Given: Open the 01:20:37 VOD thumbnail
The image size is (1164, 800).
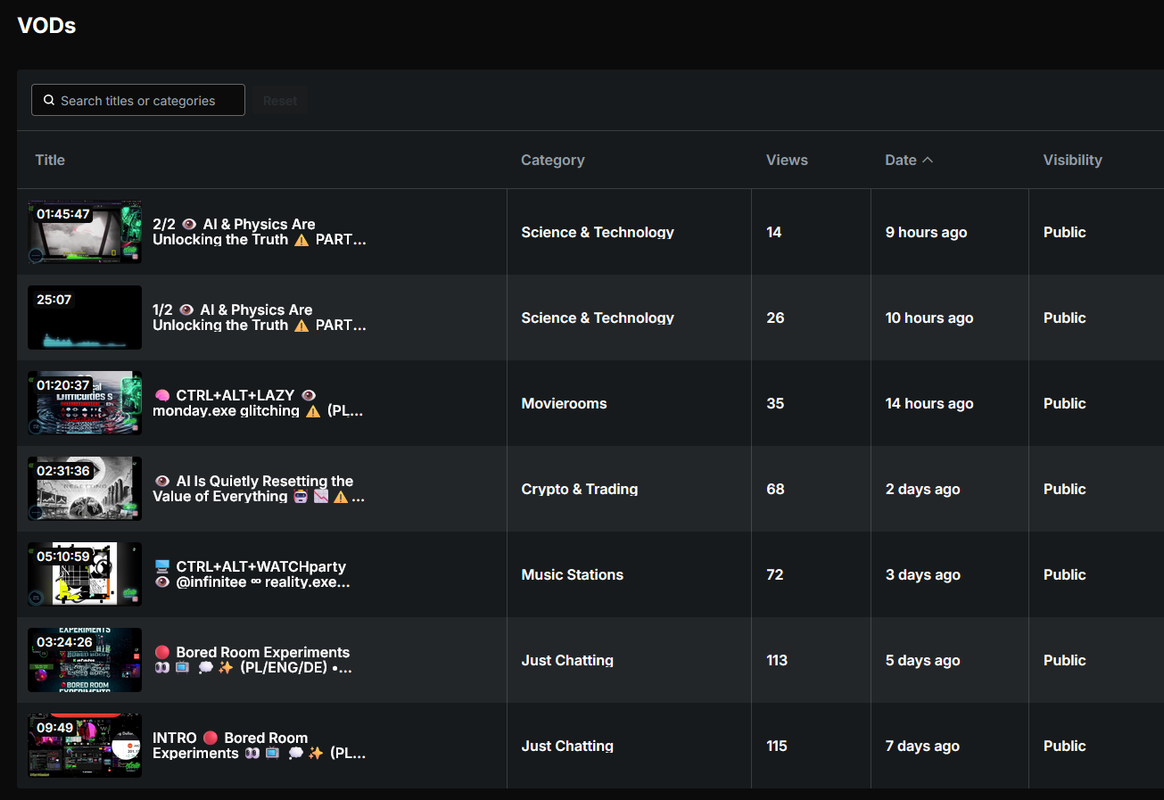Looking at the screenshot, I should coord(85,403).
